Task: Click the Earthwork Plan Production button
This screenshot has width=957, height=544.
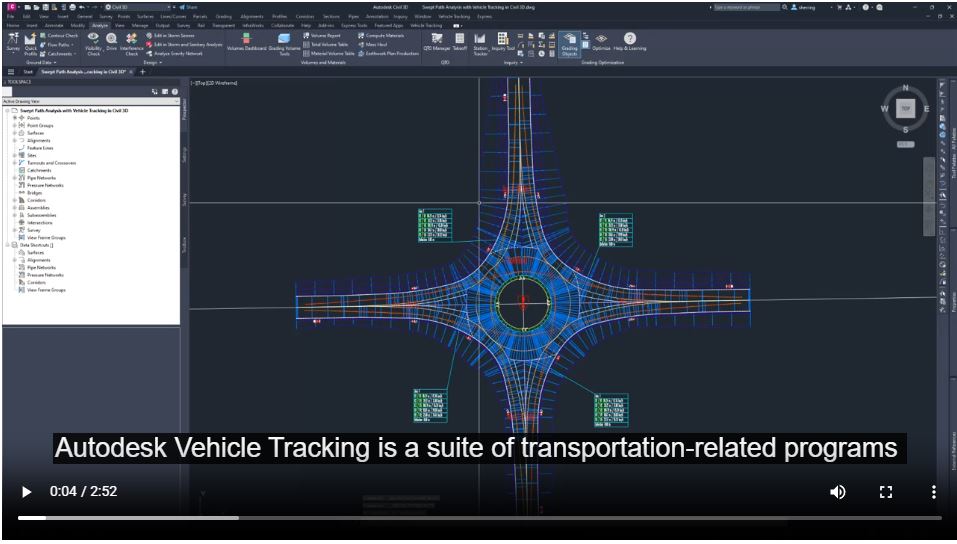Action: click(x=389, y=53)
